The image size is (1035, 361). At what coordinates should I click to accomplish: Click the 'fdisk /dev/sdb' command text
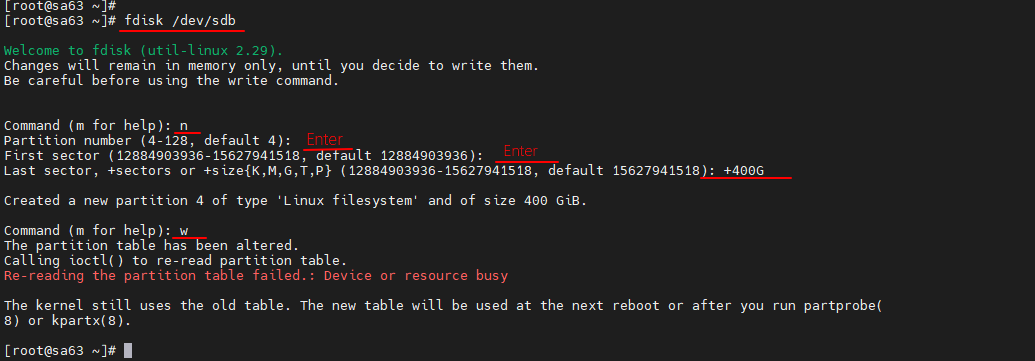point(180,20)
